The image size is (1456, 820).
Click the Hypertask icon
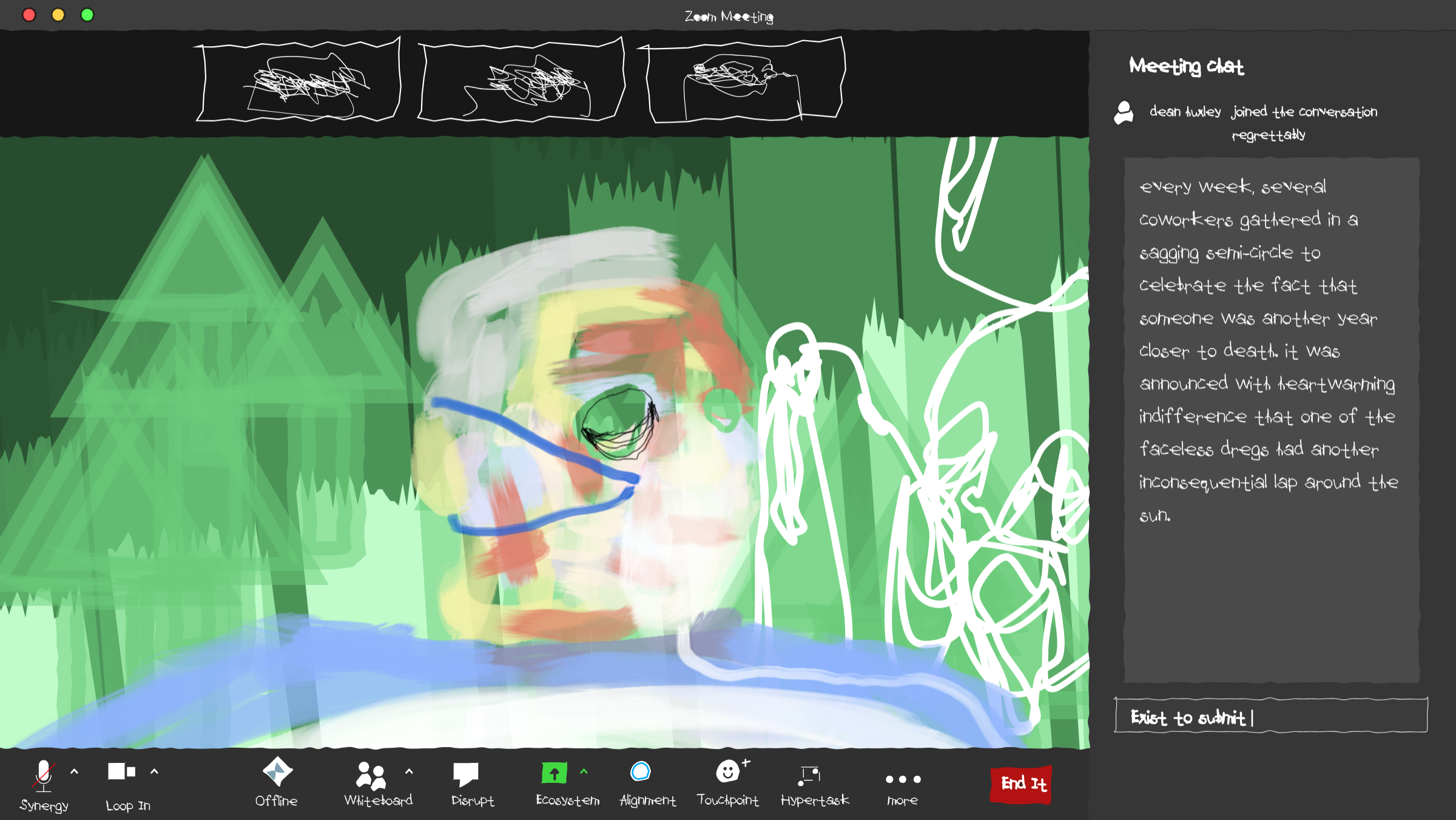pyautogui.click(x=810, y=775)
